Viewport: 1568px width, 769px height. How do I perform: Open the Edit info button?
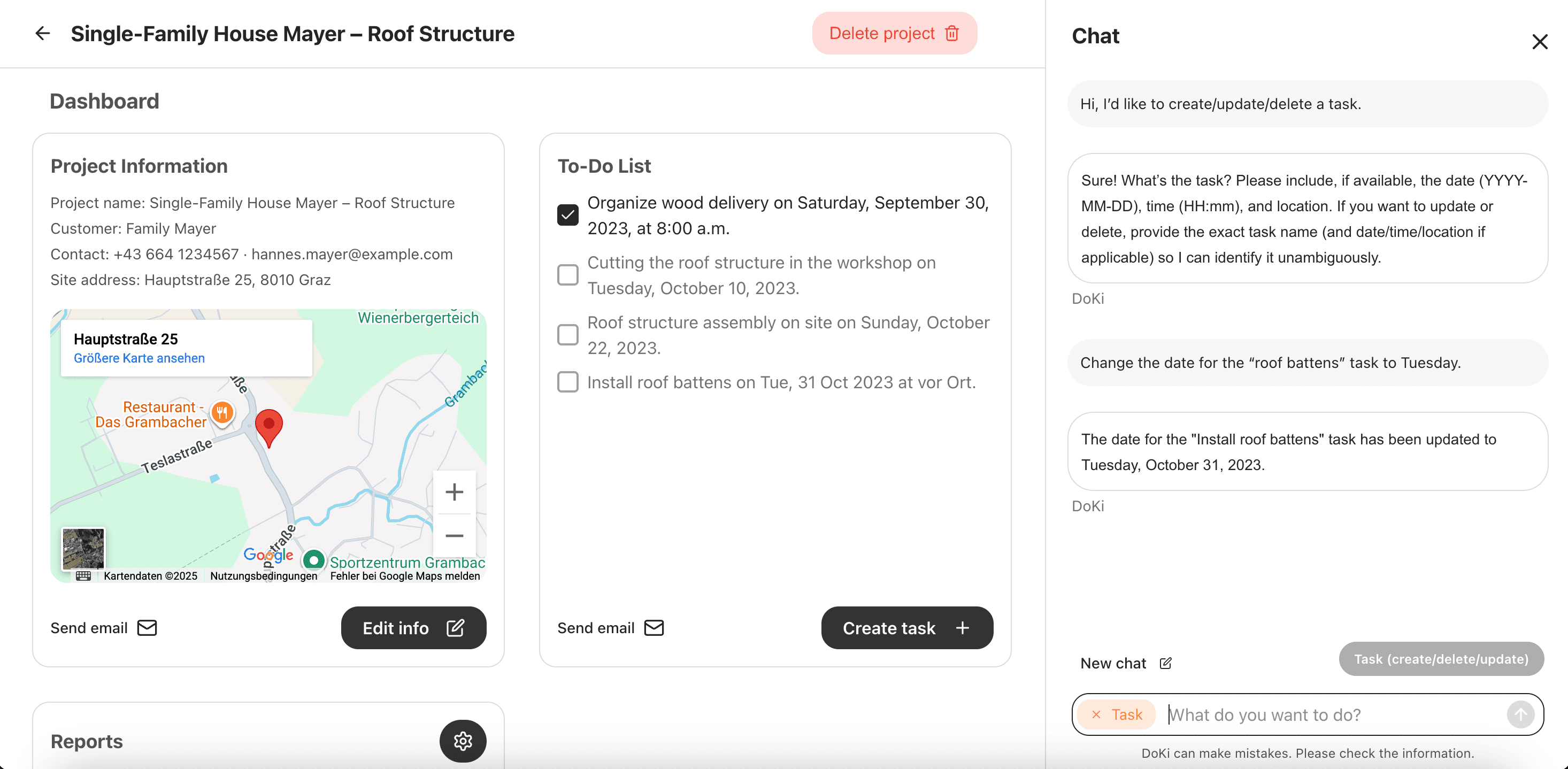pyautogui.click(x=413, y=628)
